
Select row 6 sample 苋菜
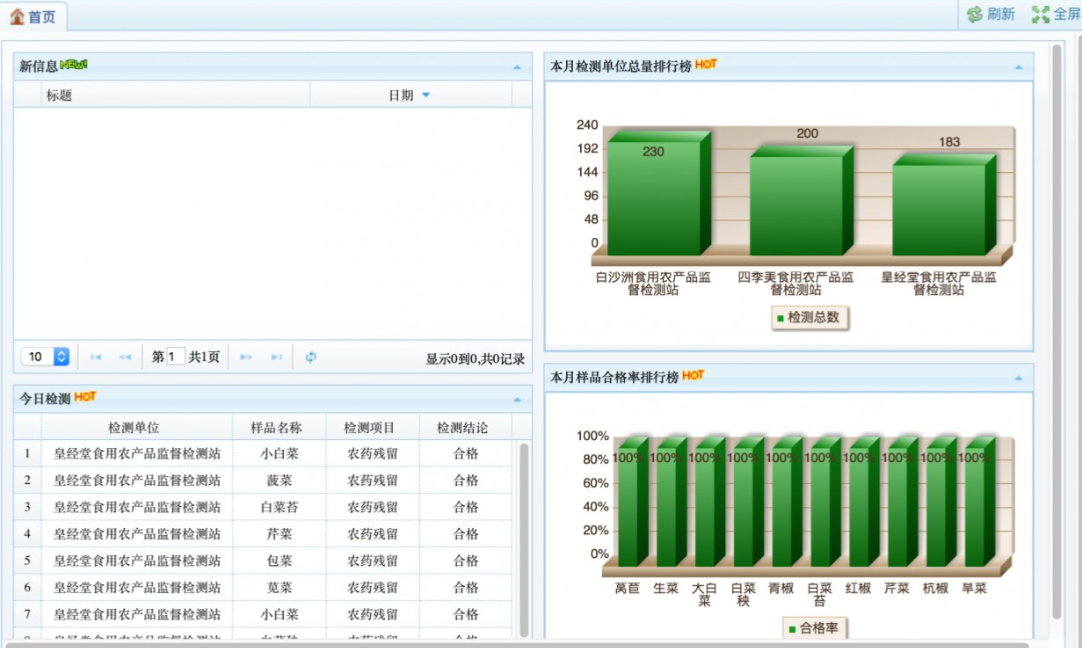pyautogui.click(x=279, y=588)
